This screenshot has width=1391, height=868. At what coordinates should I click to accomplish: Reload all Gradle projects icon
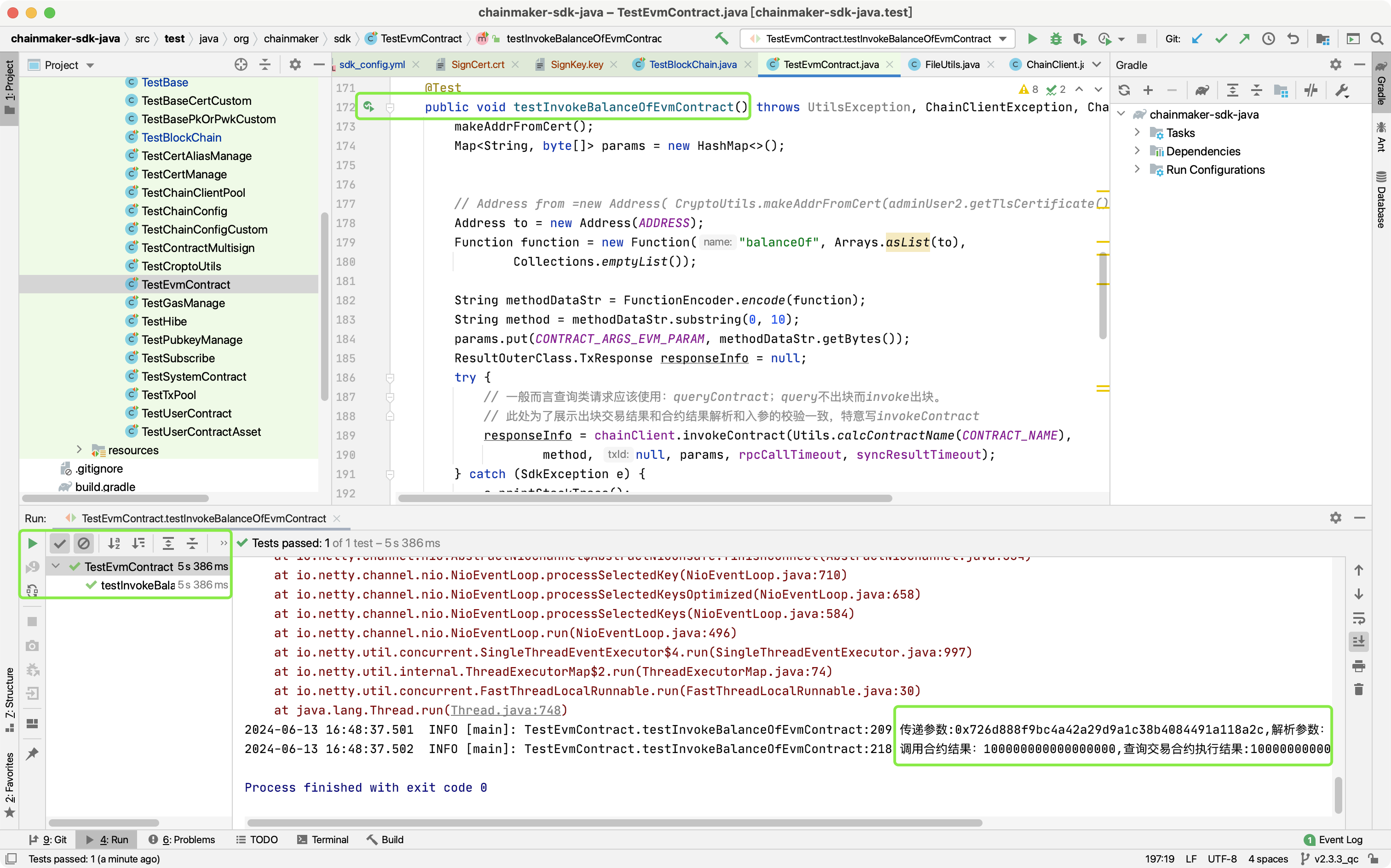(x=1124, y=90)
